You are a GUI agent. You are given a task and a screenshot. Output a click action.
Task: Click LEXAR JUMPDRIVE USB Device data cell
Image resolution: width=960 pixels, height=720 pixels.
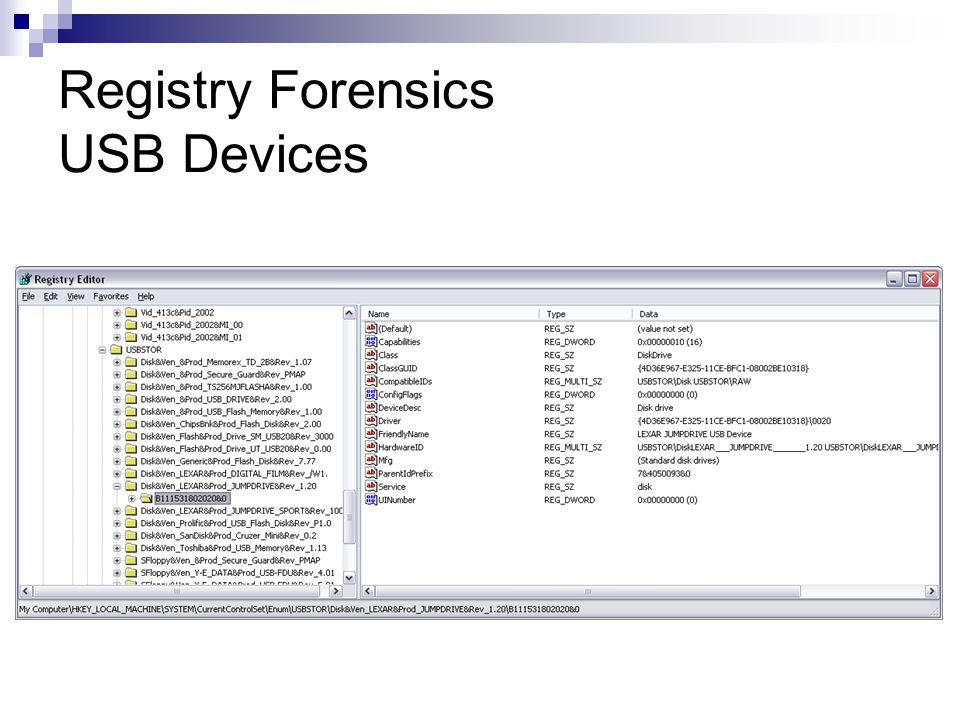[x=694, y=434]
